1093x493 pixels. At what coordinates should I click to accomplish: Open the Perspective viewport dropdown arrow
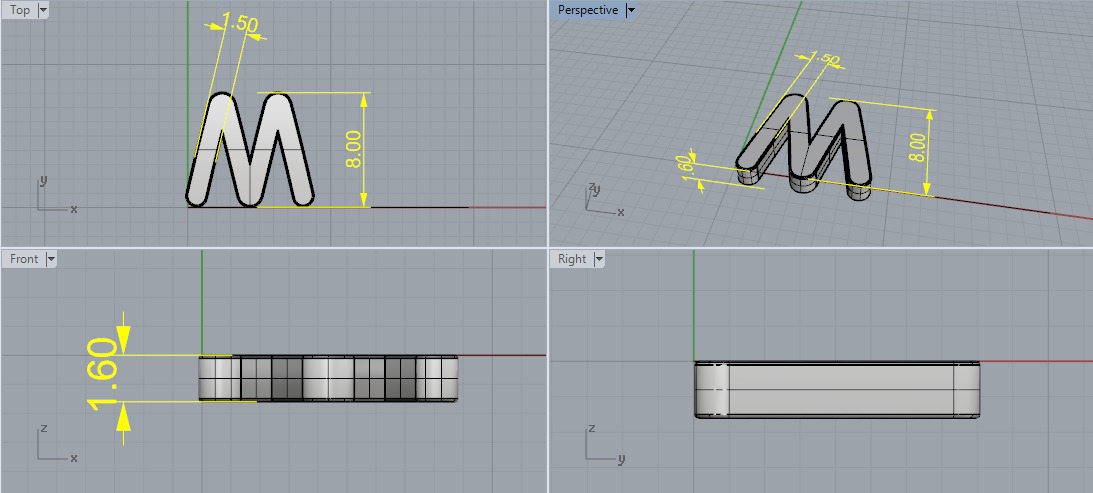(632, 10)
